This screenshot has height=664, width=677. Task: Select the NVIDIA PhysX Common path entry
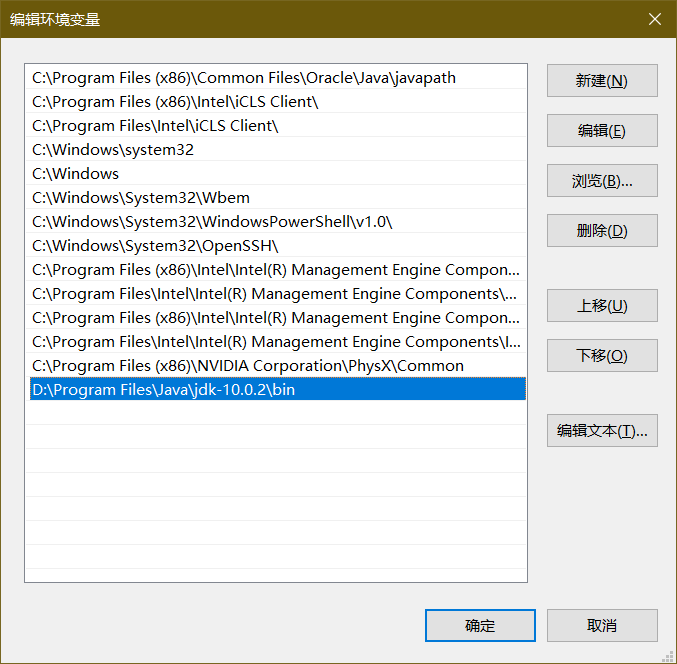pos(248,366)
